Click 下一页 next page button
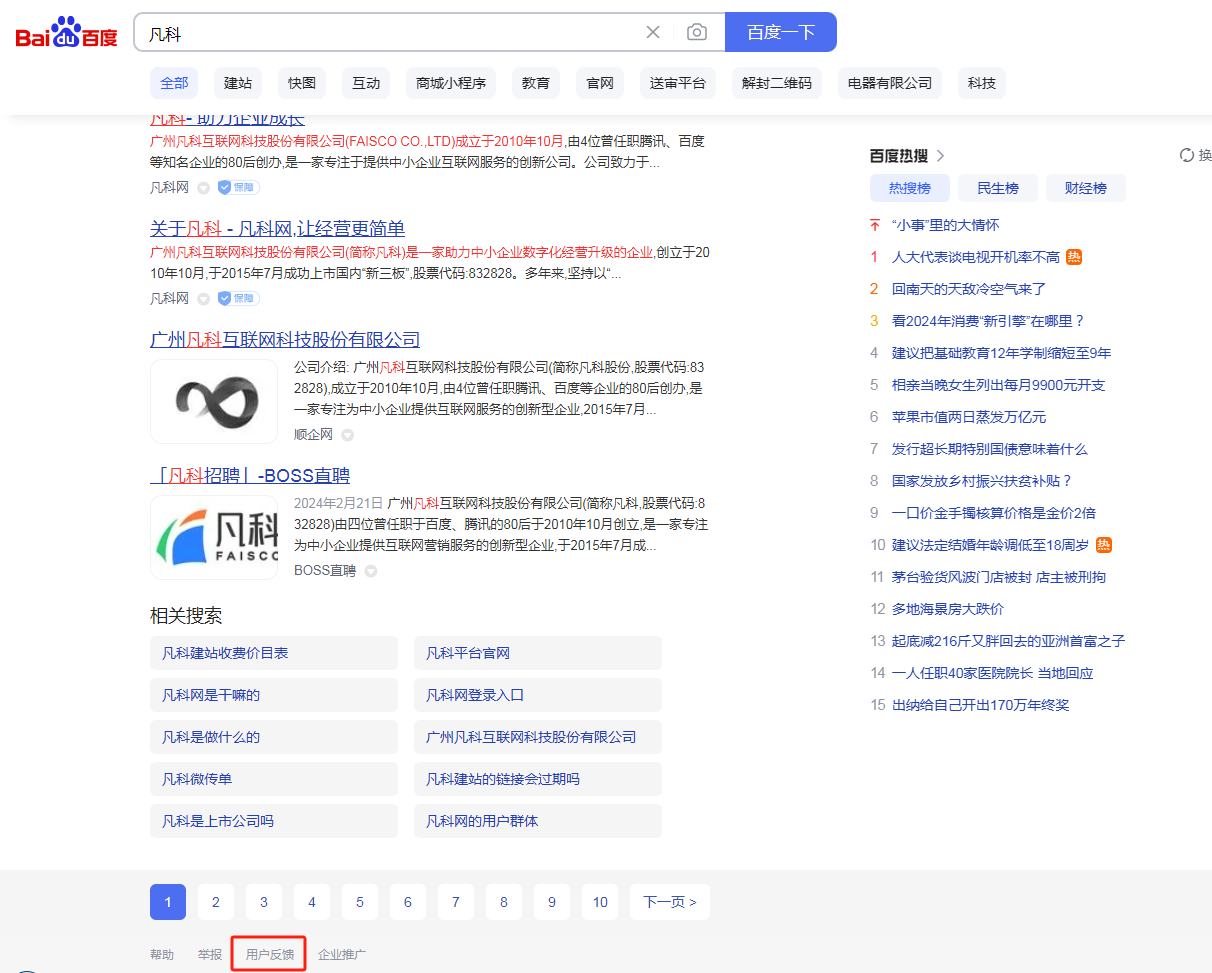The height and width of the screenshot is (973, 1212). [670, 902]
